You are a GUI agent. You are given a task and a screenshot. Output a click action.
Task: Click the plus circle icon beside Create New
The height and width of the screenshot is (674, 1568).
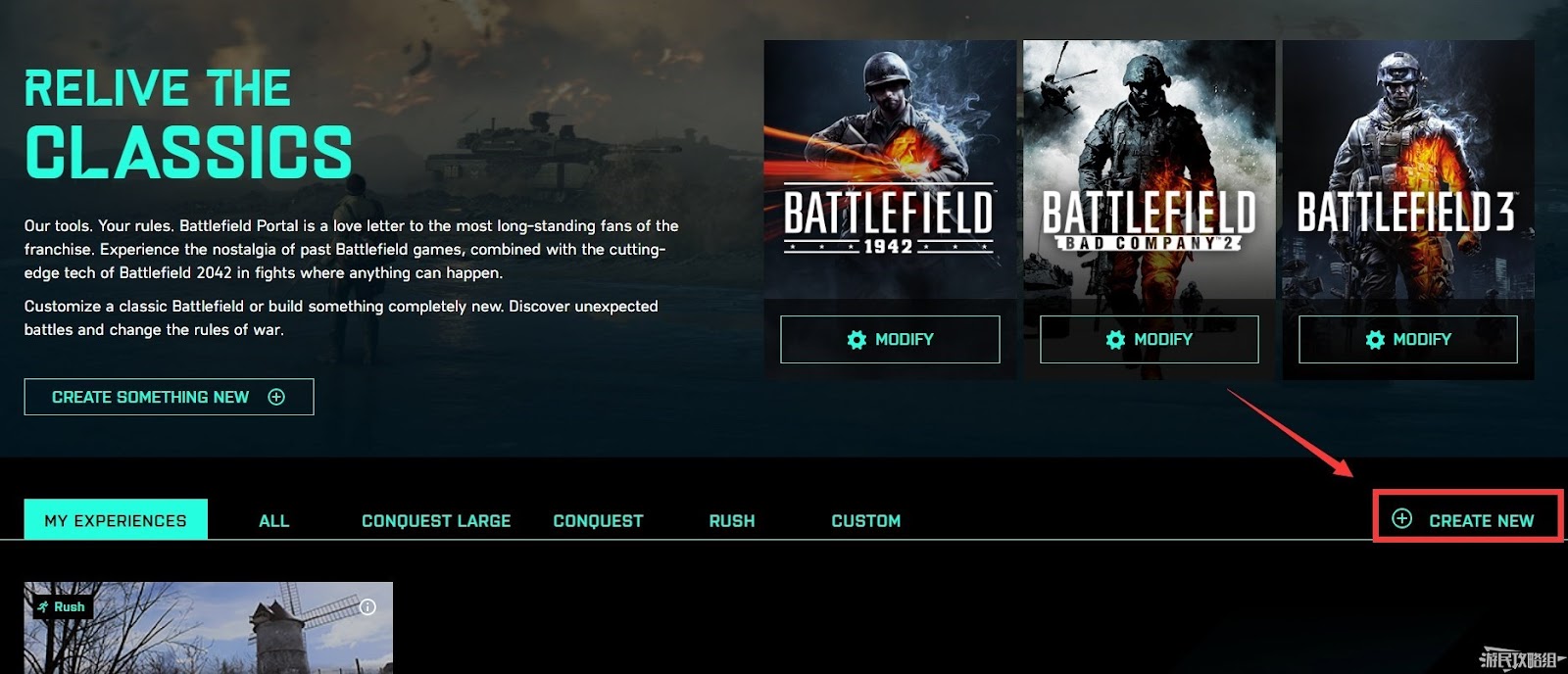[x=1402, y=519]
